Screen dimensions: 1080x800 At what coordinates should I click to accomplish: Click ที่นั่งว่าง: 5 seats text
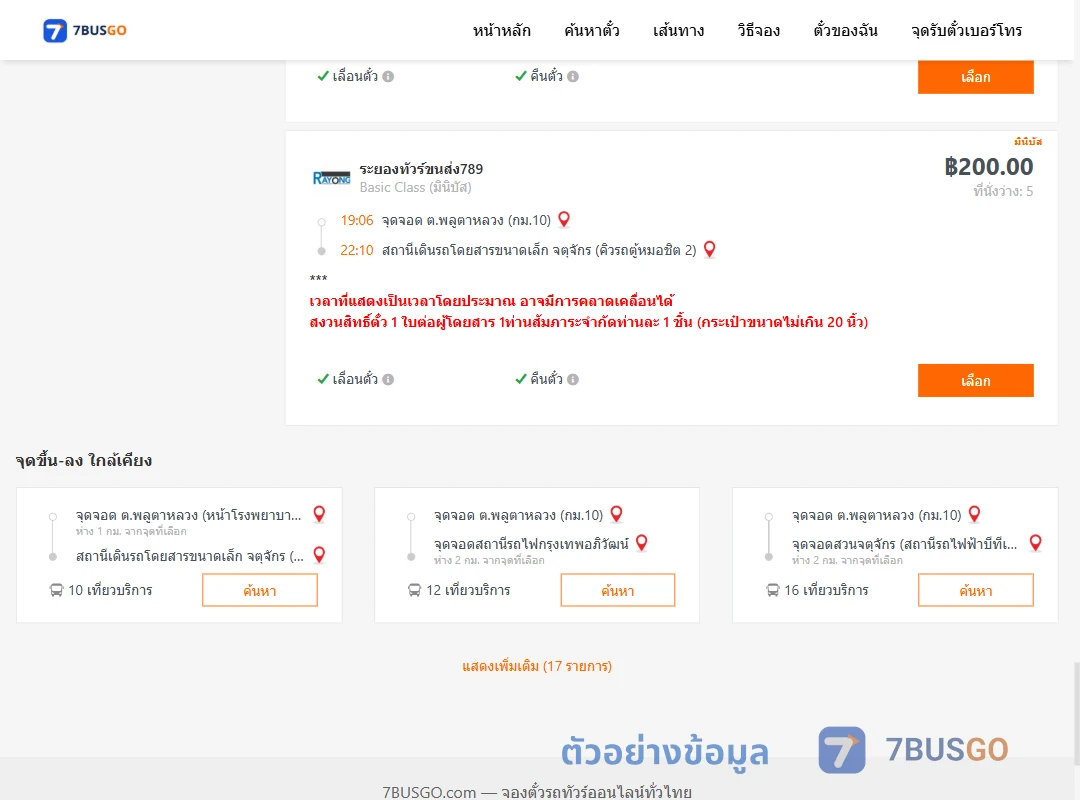[x=1003, y=192]
